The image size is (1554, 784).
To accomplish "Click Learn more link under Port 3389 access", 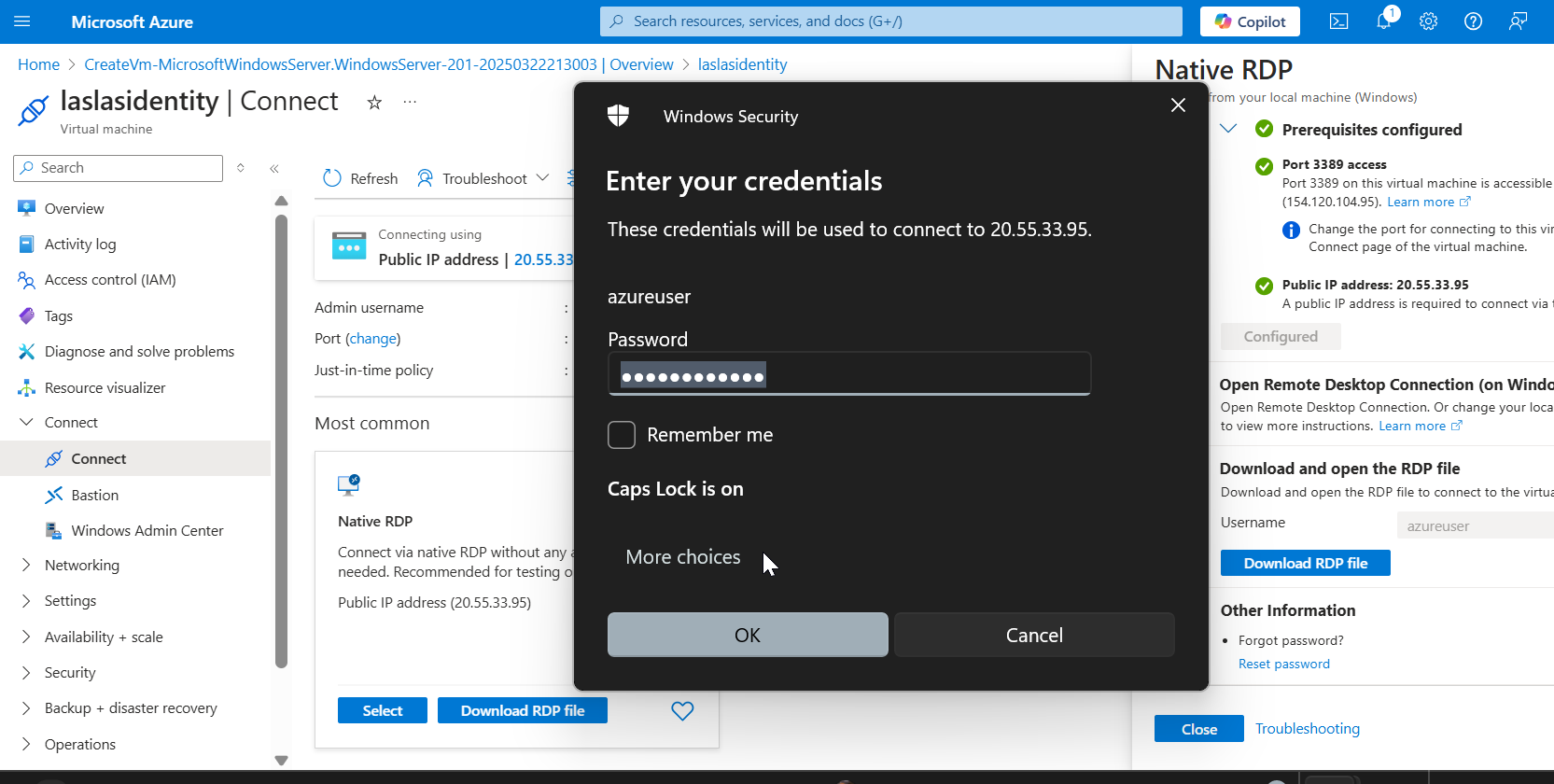I will coord(1428,202).
